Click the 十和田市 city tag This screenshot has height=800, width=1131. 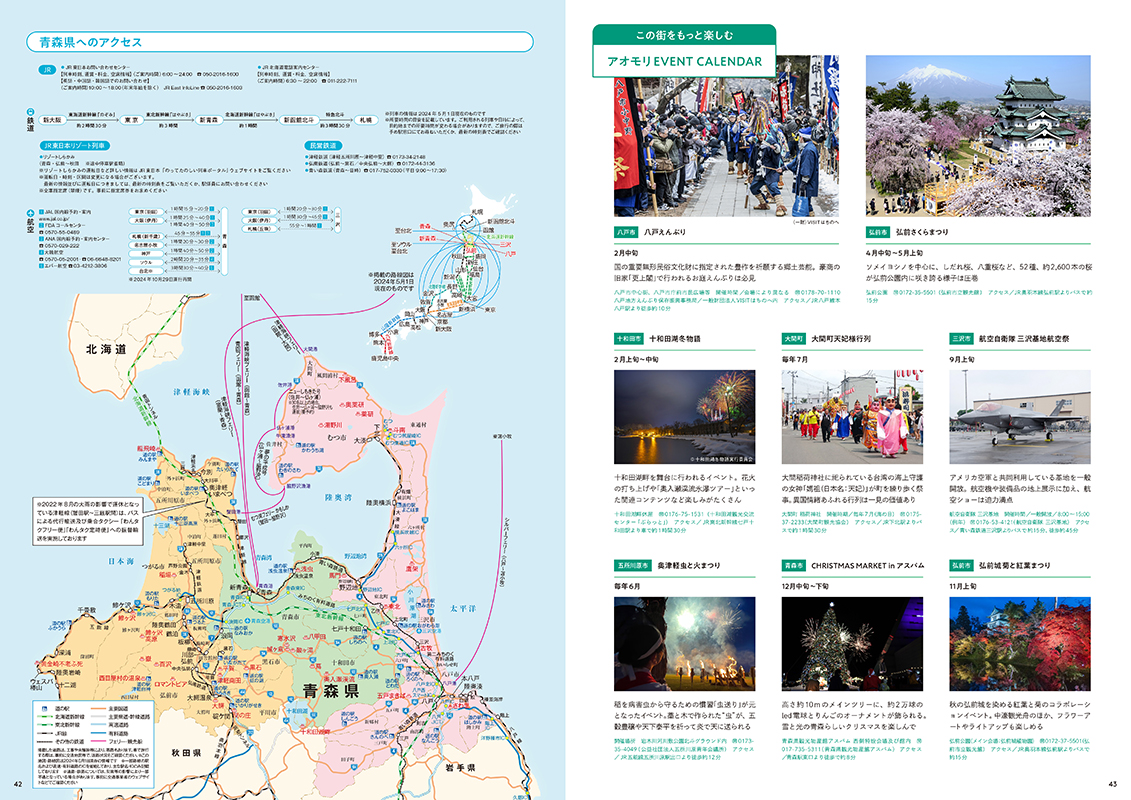tap(628, 338)
